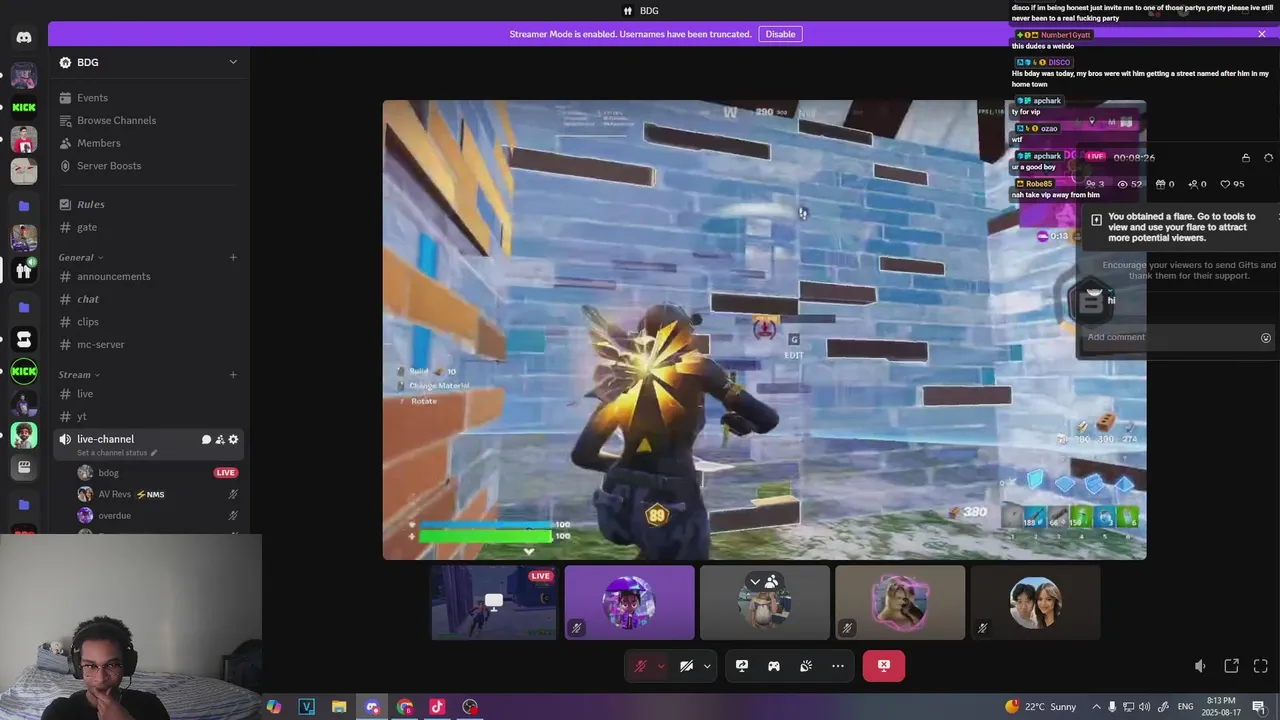
Task: Disconnect from the voice call
Action: 884,666
